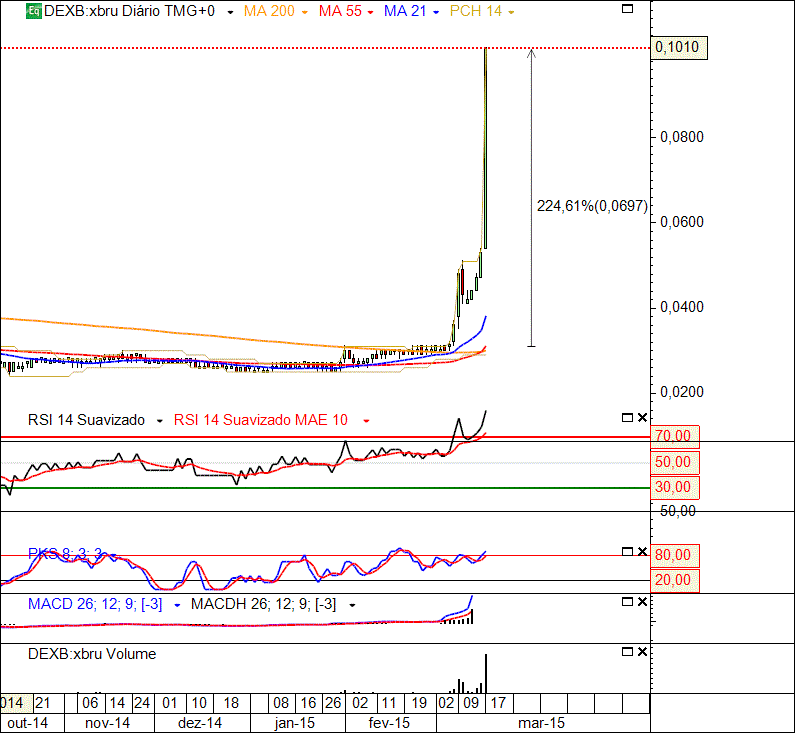Click the 0,0600 price axis label
Image resolution: width=795 pixels, height=733 pixels.
coord(681,222)
